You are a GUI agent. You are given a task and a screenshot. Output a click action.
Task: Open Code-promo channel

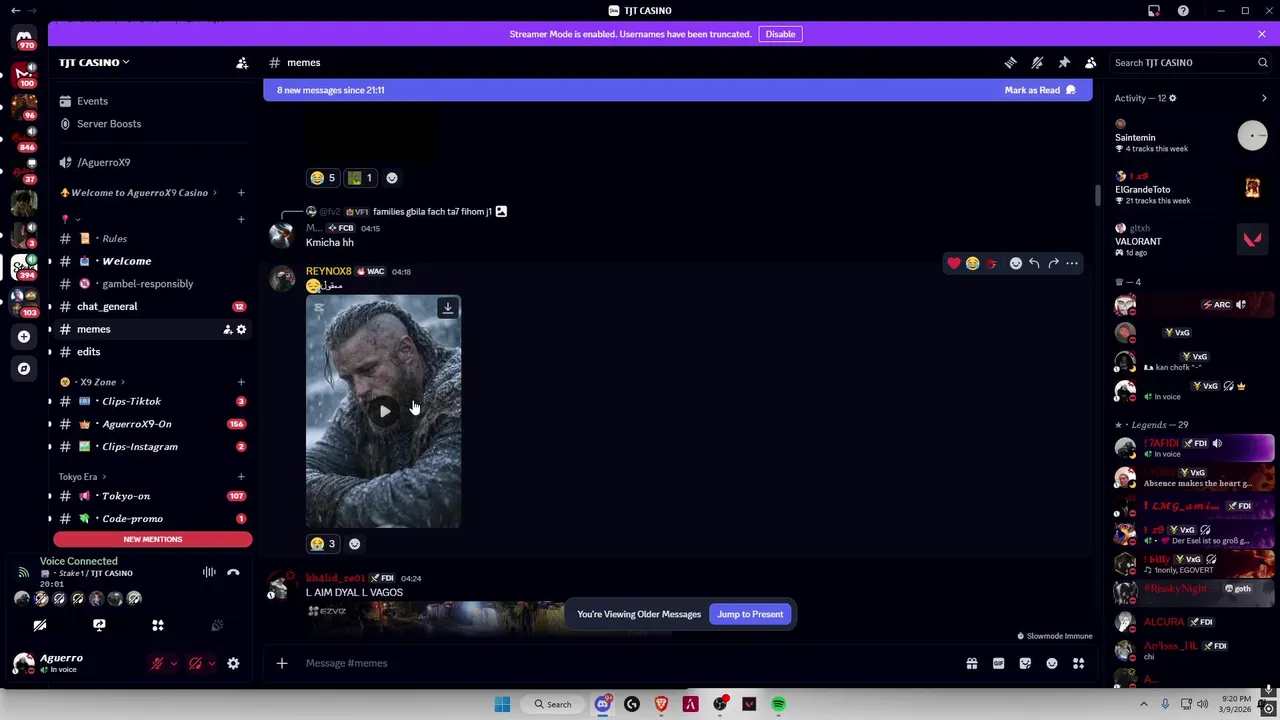[x=132, y=519]
